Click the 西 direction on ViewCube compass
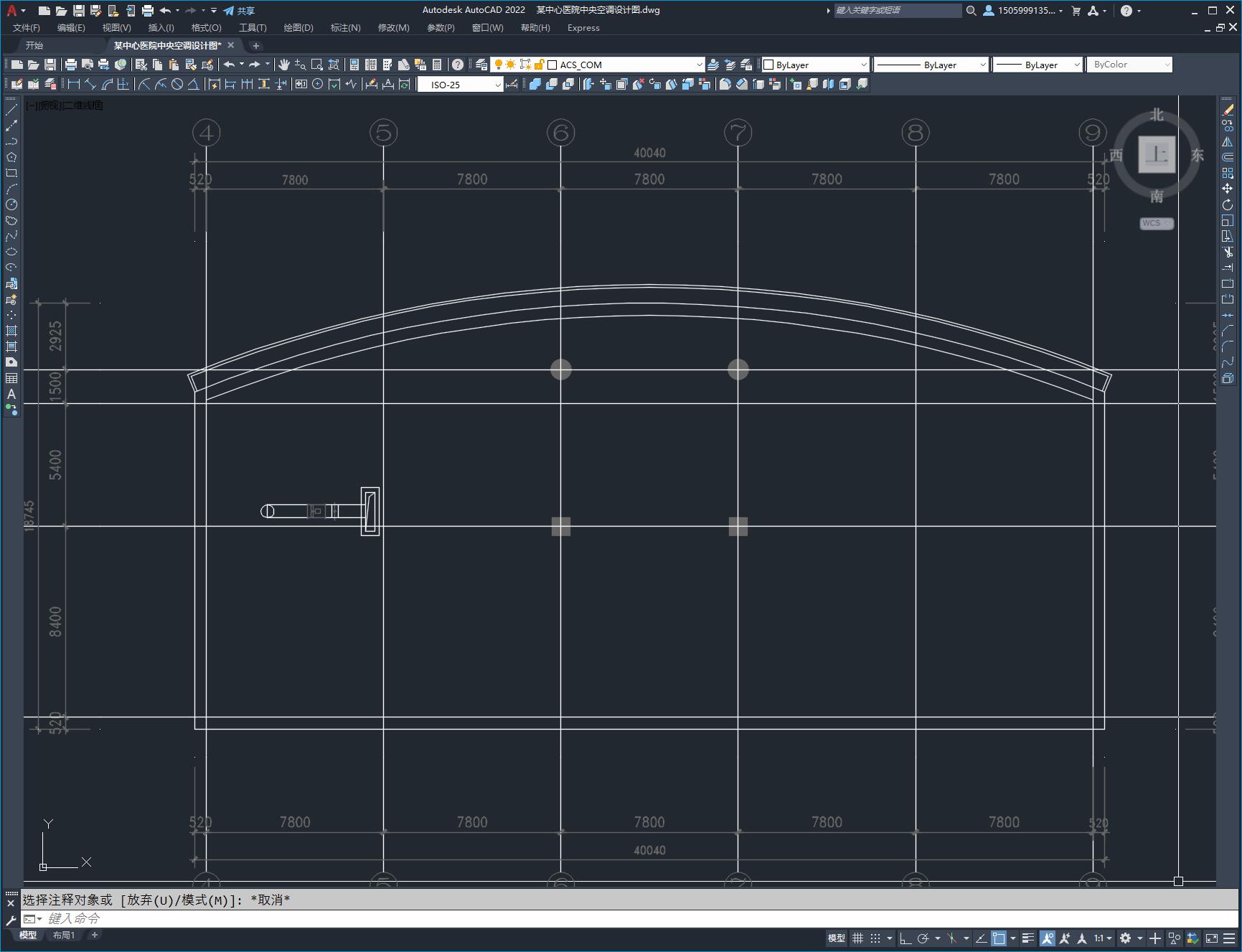 1116,155
